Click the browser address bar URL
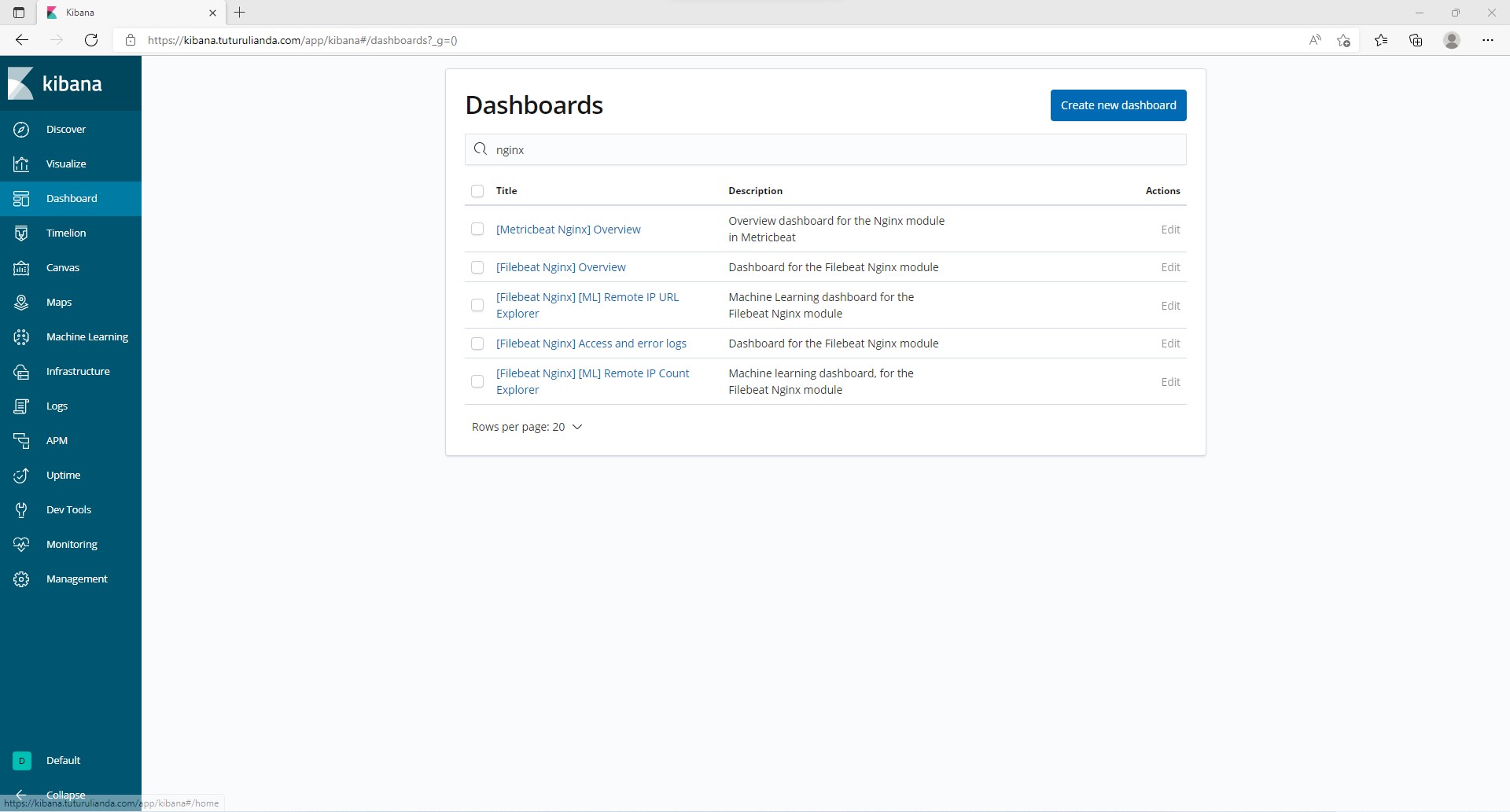1510x812 pixels. coord(303,40)
